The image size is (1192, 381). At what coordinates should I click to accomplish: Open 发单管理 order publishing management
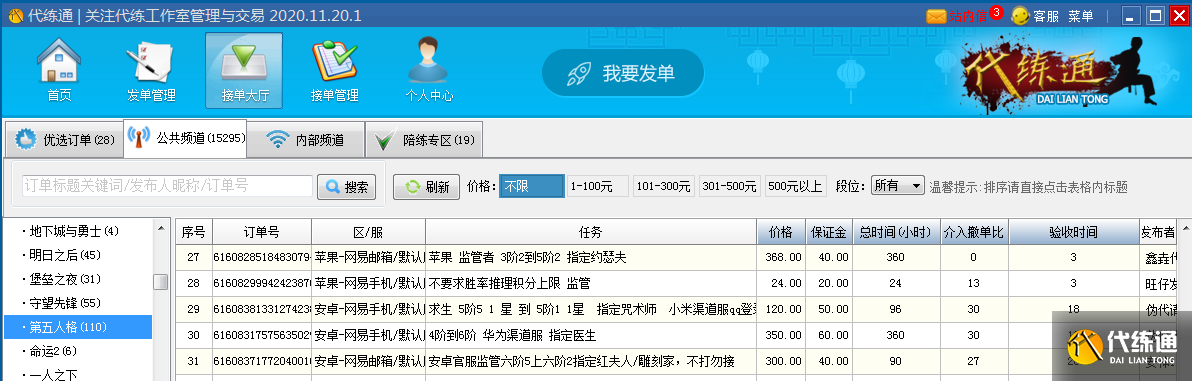click(151, 71)
